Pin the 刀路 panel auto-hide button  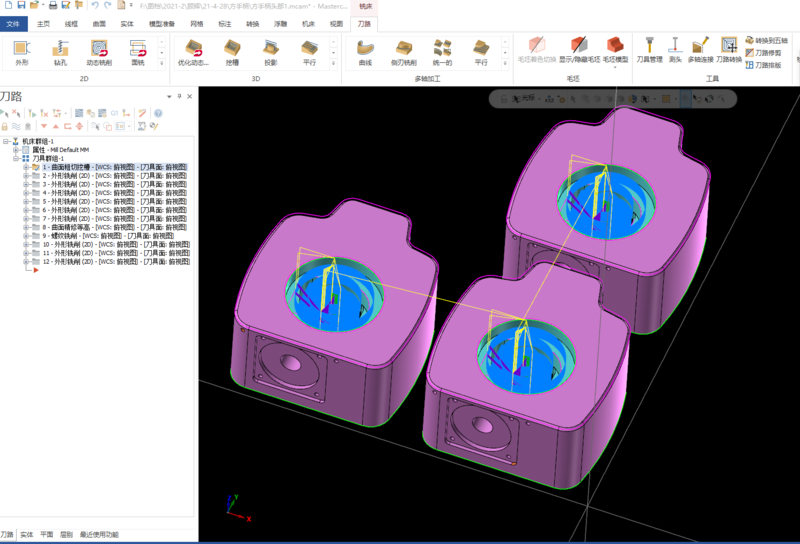click(179, 96)
